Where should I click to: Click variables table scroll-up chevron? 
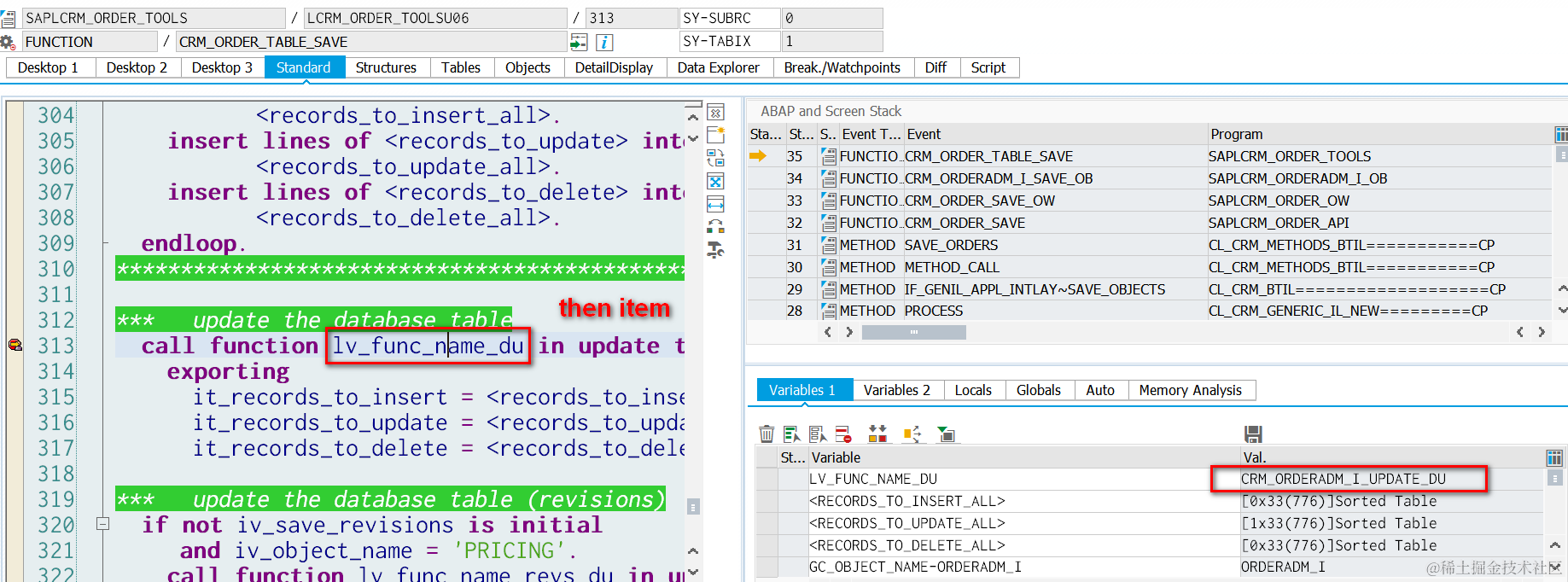click(x=1555, y=544)
